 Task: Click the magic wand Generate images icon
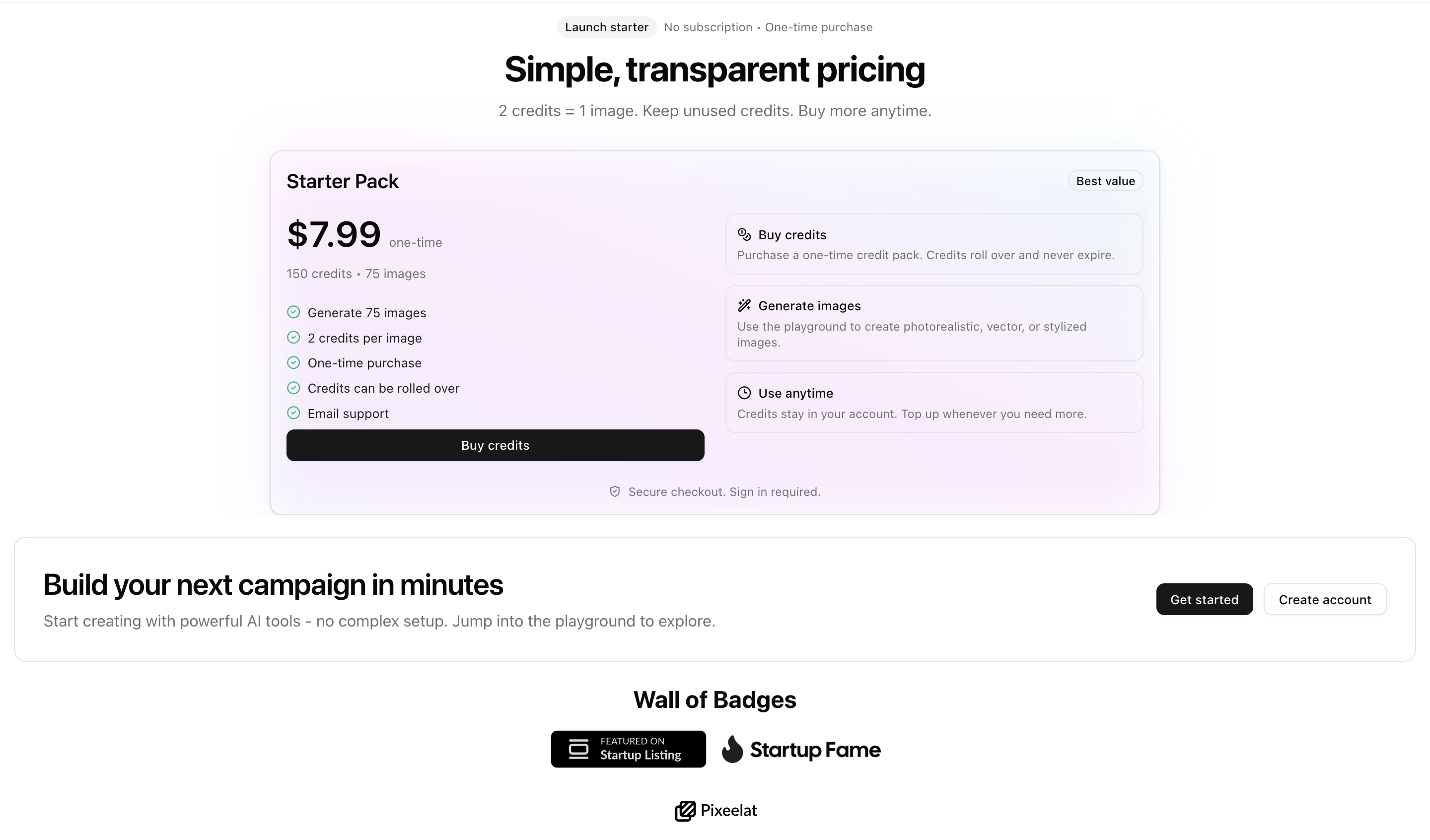[x=744, y=305]
